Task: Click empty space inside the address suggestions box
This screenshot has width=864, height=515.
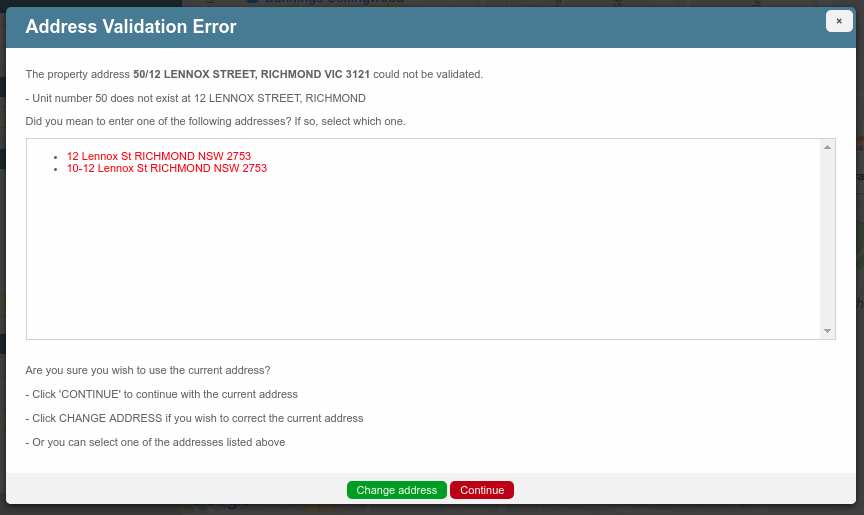Action: click(420, 260)
